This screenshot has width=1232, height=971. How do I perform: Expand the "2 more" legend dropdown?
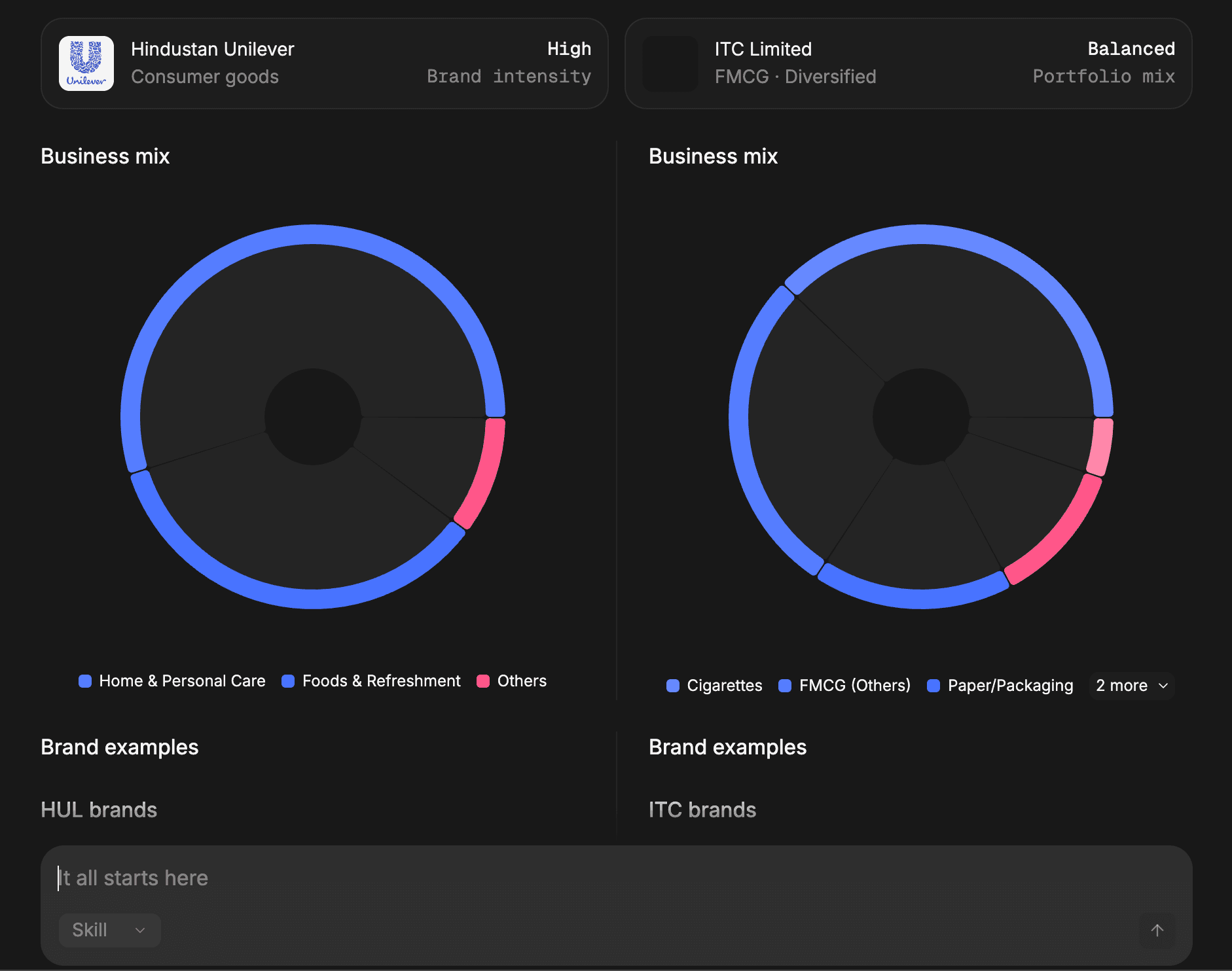(1131, 686)
